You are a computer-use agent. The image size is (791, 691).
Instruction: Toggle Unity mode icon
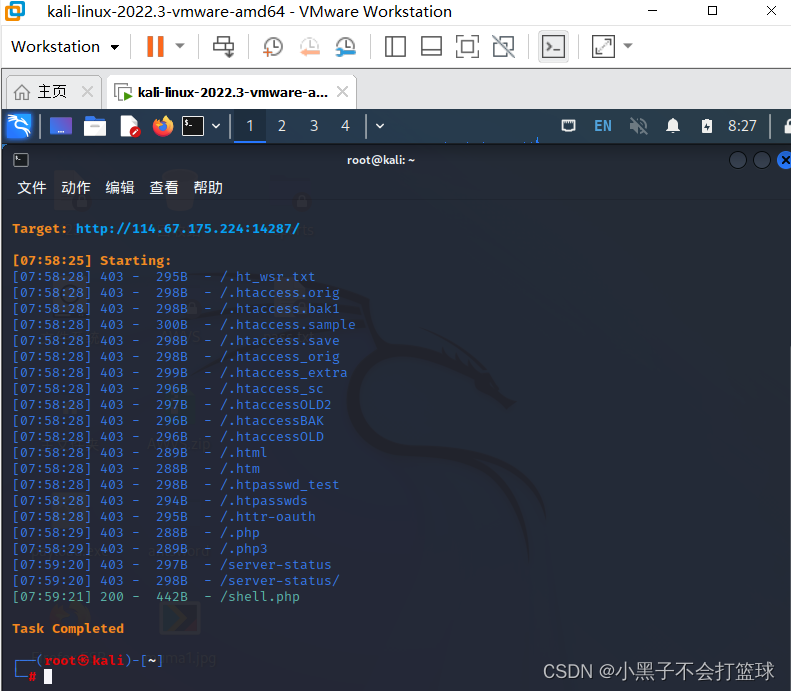503,46
